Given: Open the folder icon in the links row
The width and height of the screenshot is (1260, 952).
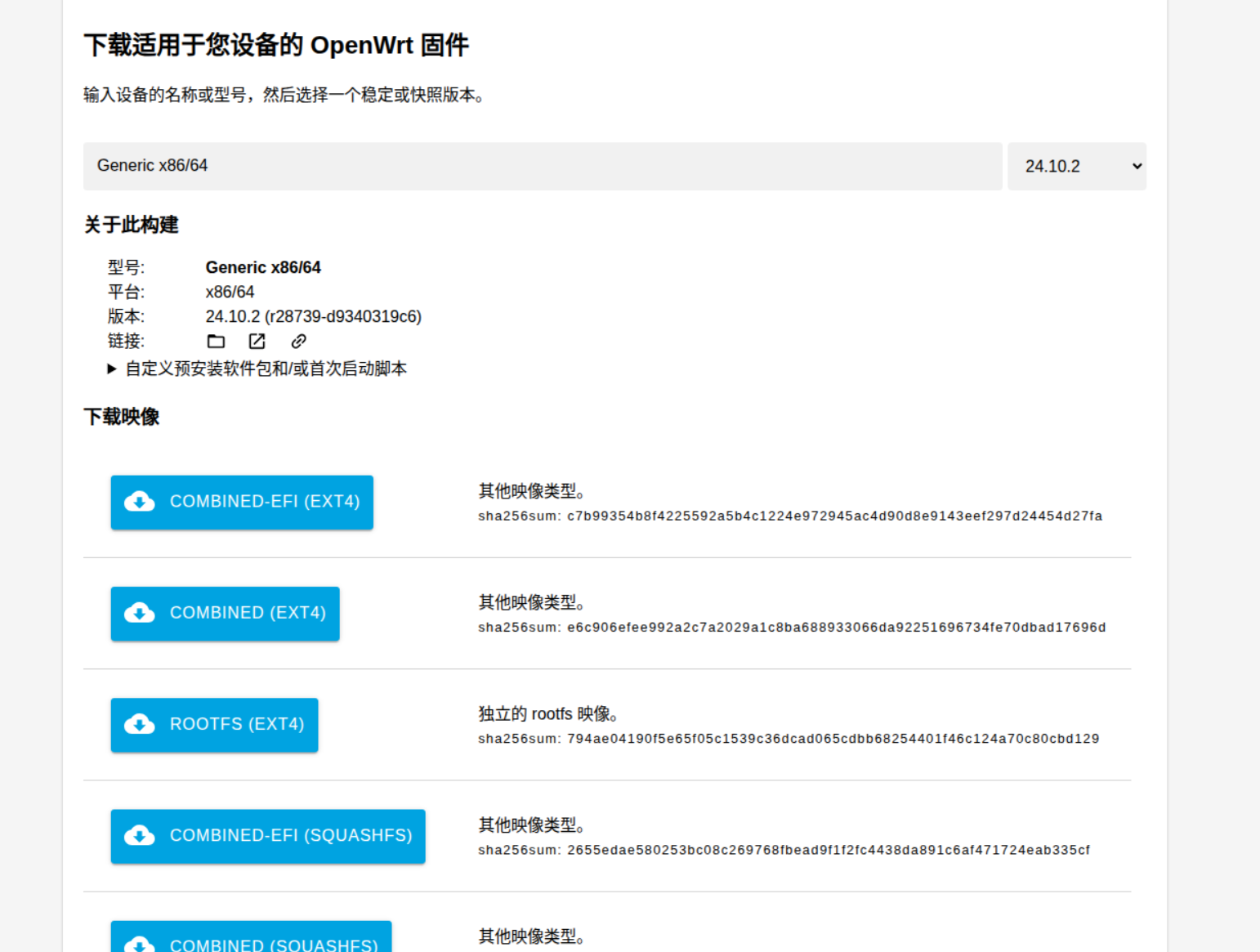Looking at the screenshot, I should pos(216,342).
